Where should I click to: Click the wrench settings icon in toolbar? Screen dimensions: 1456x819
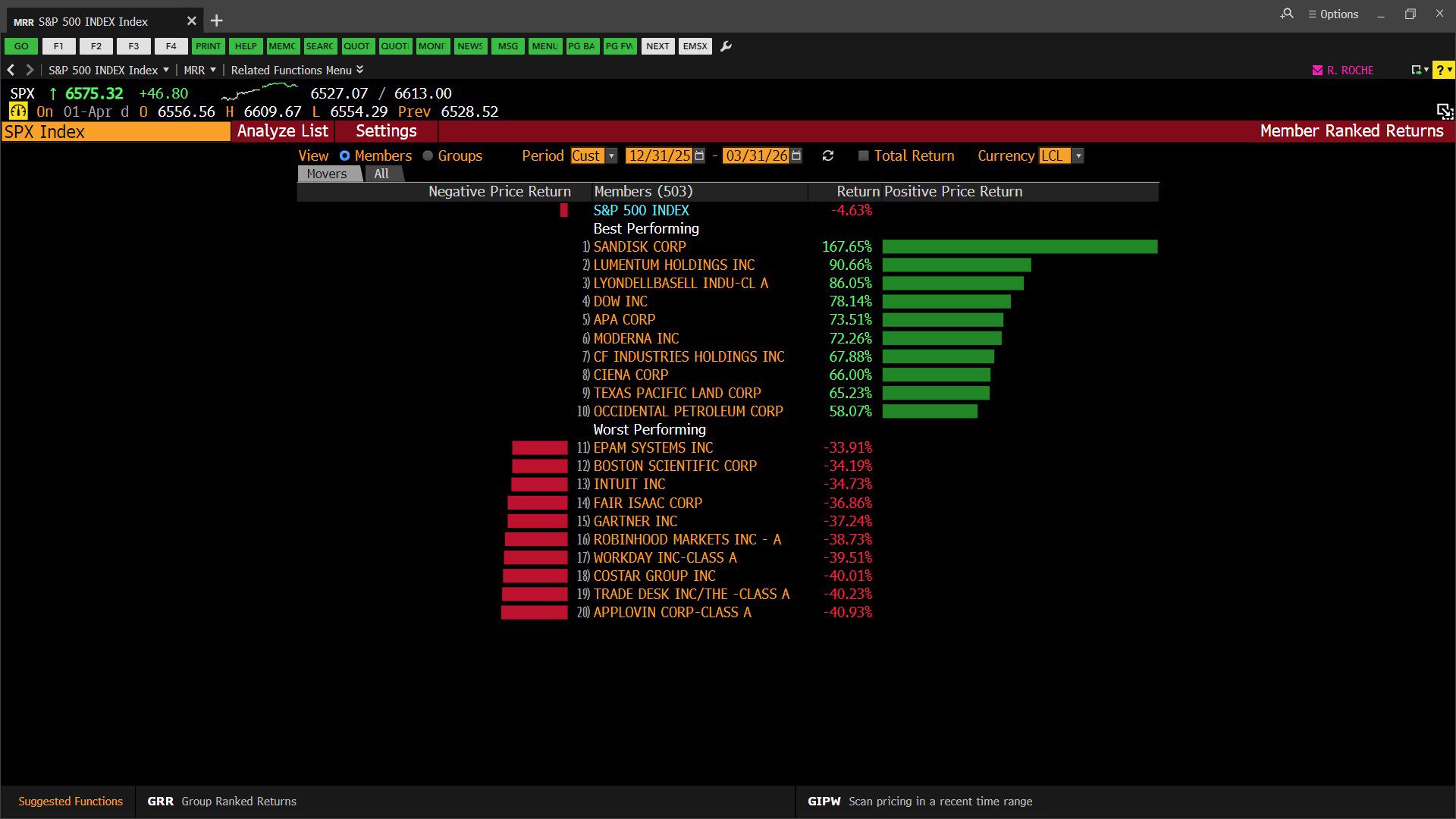pos(726,46)
